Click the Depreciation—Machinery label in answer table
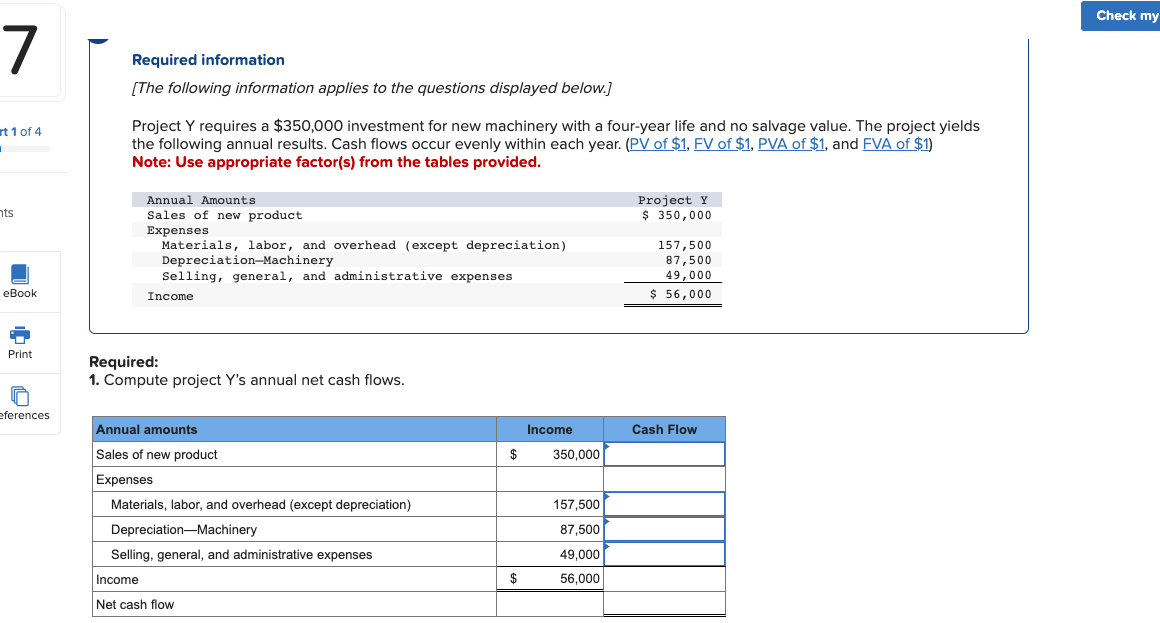The height and width of the screenshot is (623, 1160). [183, 530]
